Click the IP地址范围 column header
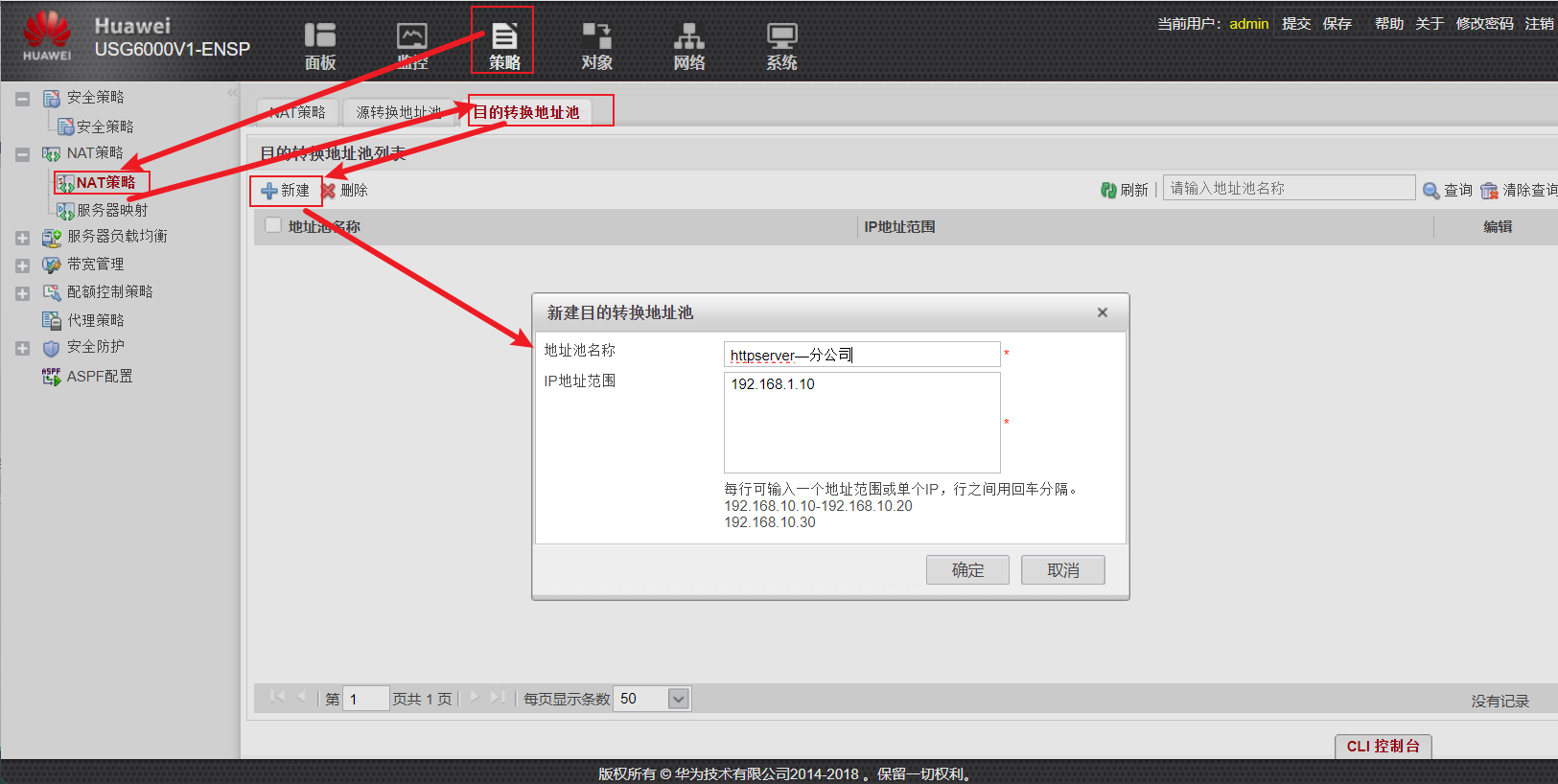This screenshot has height=784, width=1558. [899, 227]
